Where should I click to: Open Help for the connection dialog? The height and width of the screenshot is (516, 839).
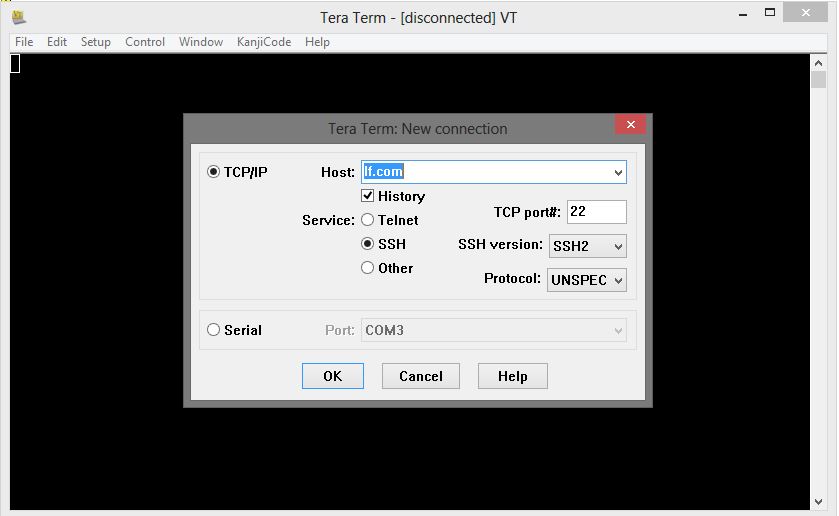[x=513, y=376]
